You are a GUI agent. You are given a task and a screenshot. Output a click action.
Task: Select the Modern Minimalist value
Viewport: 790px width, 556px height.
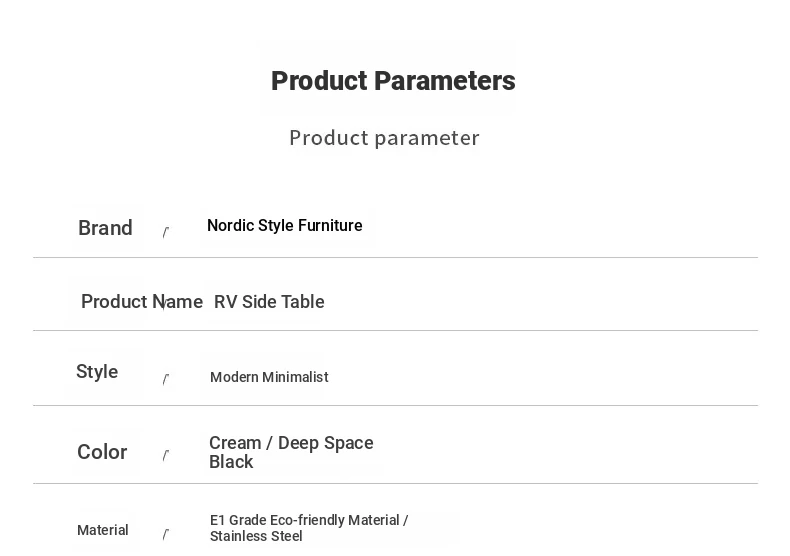click(x=269, y=377)
